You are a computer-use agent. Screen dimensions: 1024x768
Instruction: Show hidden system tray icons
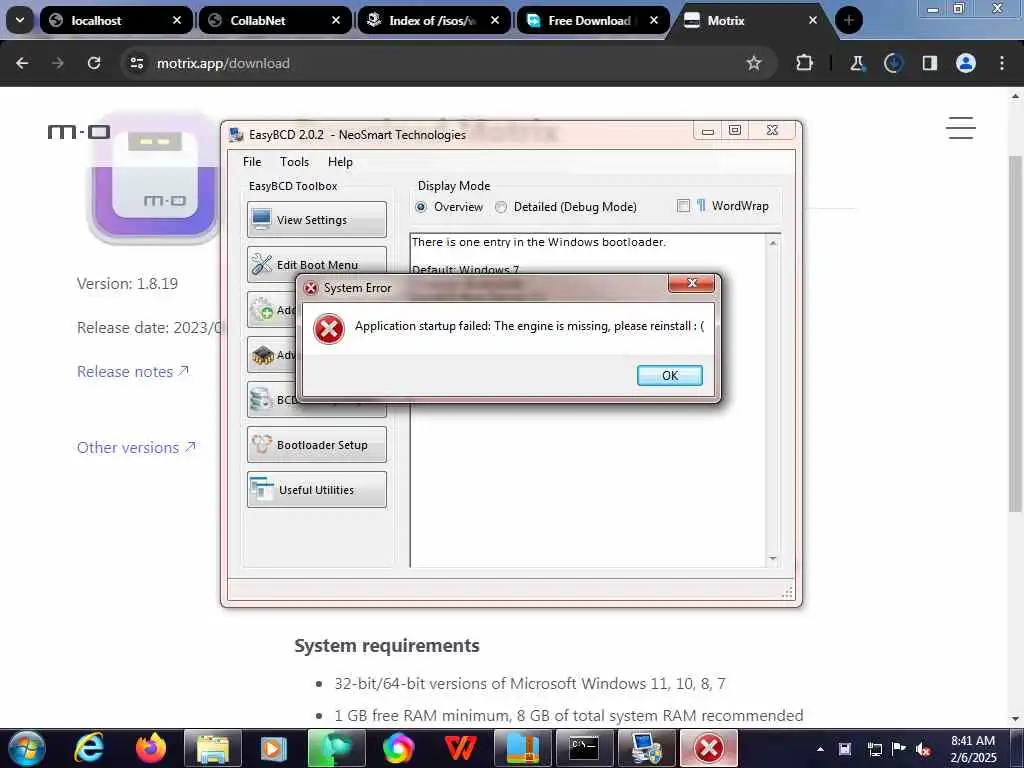coord(820,749)
